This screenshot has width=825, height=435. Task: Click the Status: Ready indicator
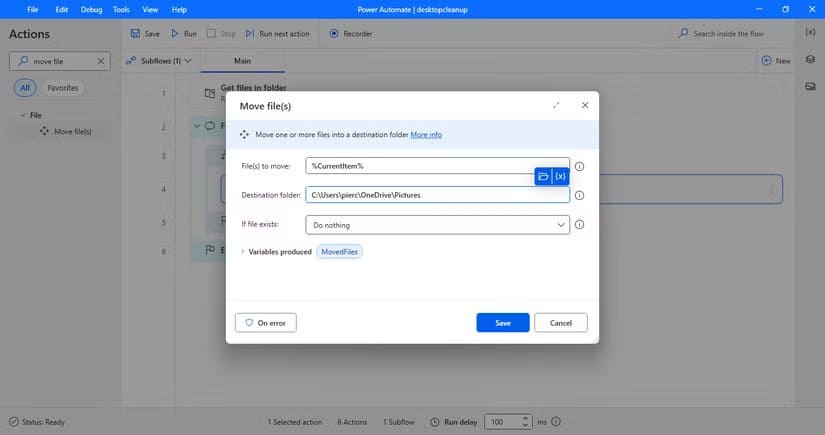37,422
